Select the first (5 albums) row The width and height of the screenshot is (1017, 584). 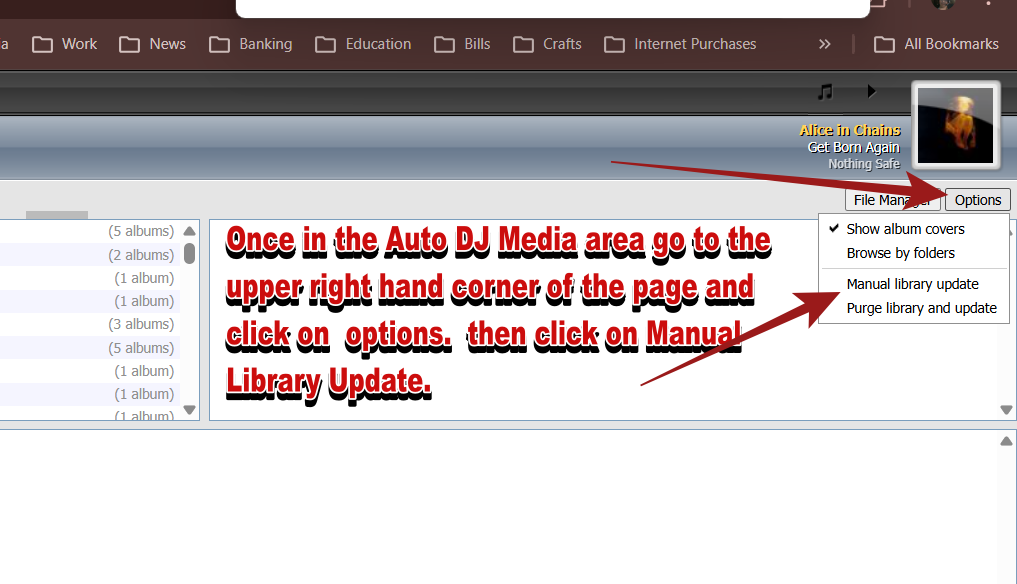90,231
